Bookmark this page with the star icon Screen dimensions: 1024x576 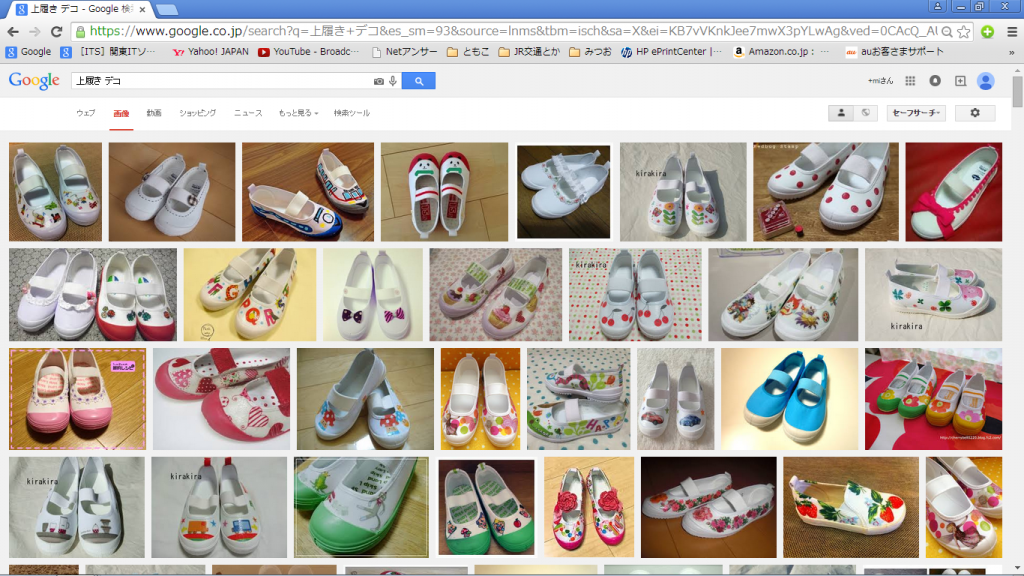964,31
